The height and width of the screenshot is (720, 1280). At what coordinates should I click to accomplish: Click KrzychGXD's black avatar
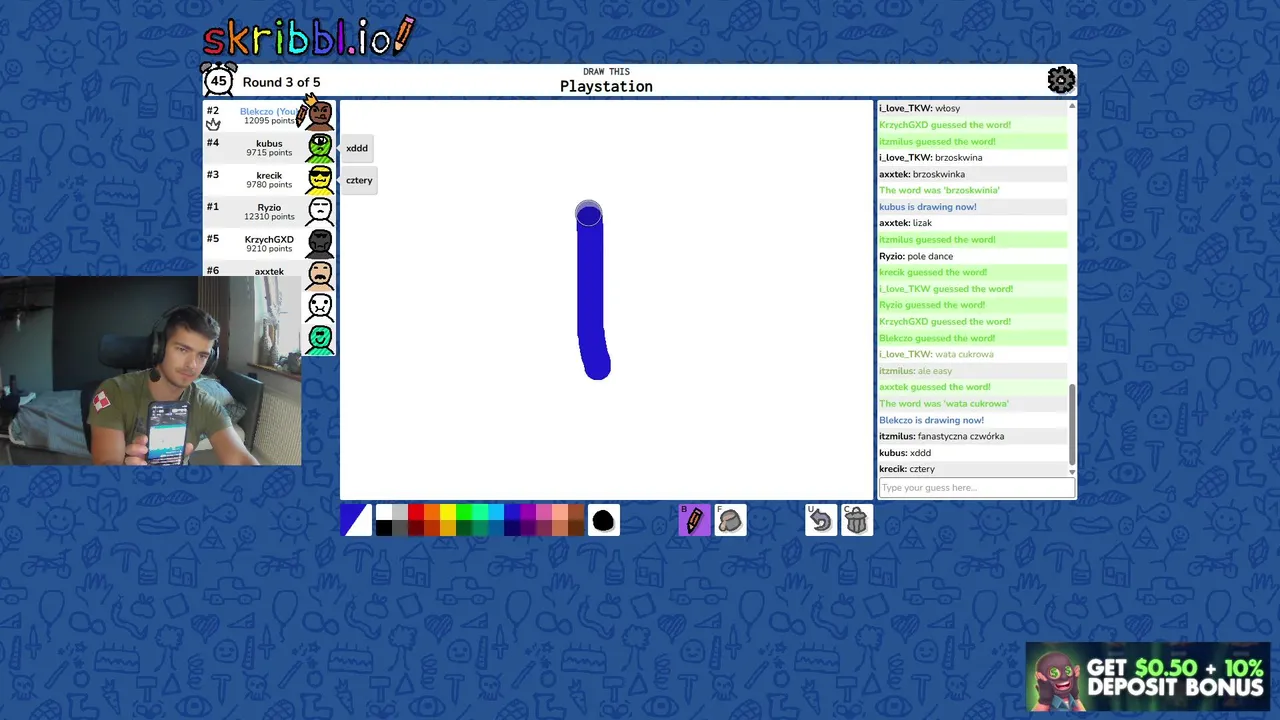[320, 244]
